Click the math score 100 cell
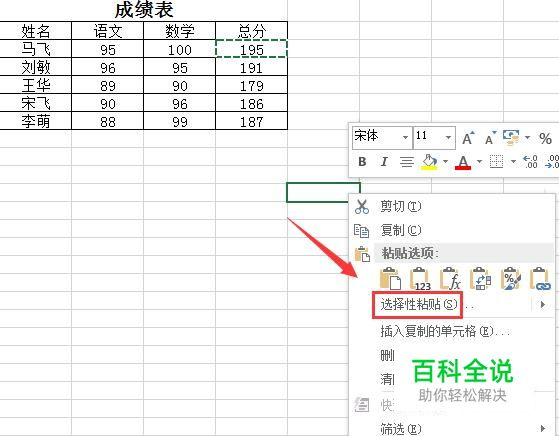 pyautogui.click(x=180, y=49)
